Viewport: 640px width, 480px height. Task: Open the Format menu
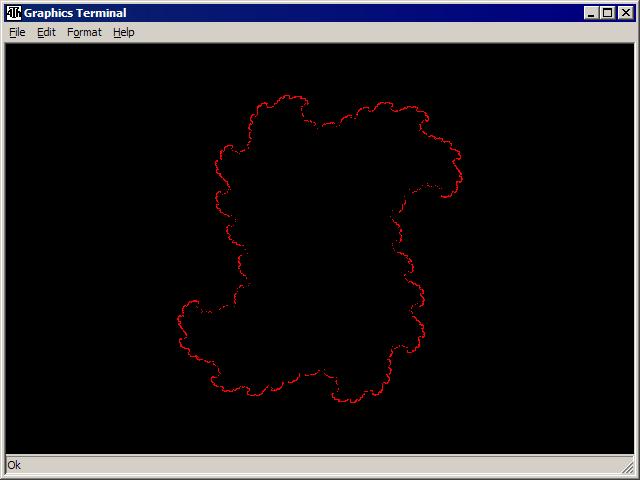pyautogui.click(x=84, y=32)
